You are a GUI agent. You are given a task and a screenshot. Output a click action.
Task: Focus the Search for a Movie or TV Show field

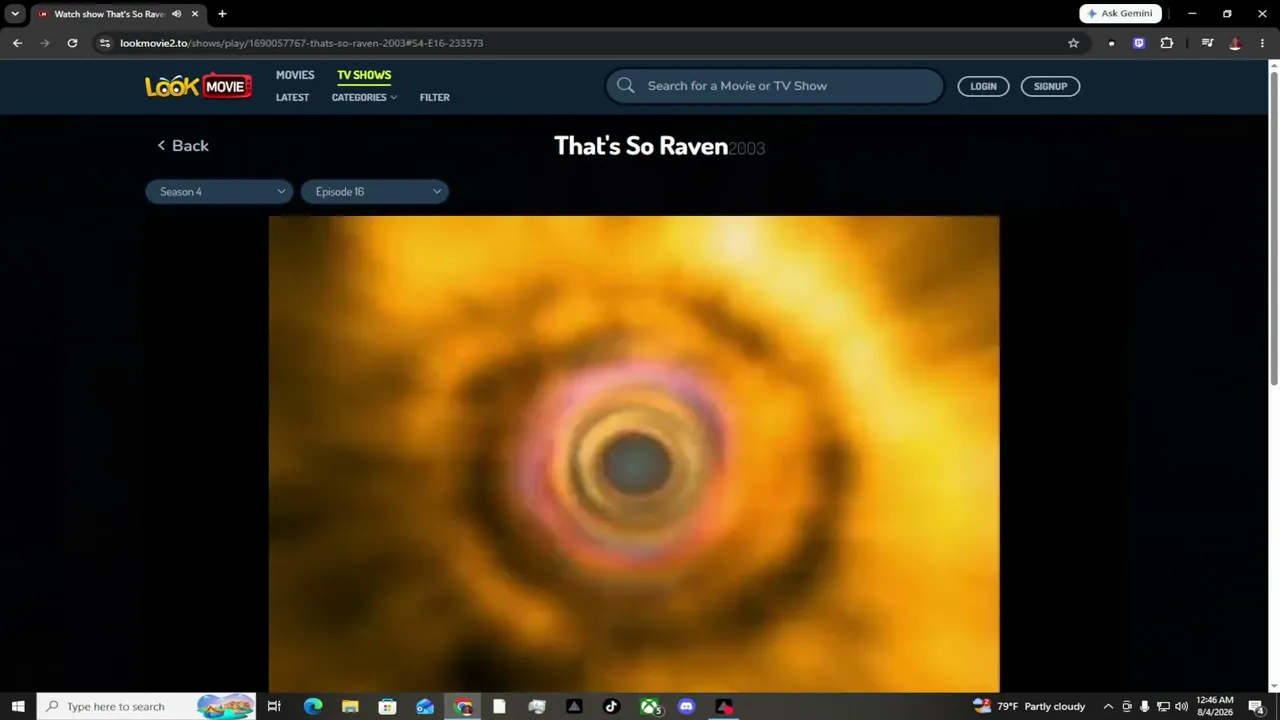[x=775, y=86]
